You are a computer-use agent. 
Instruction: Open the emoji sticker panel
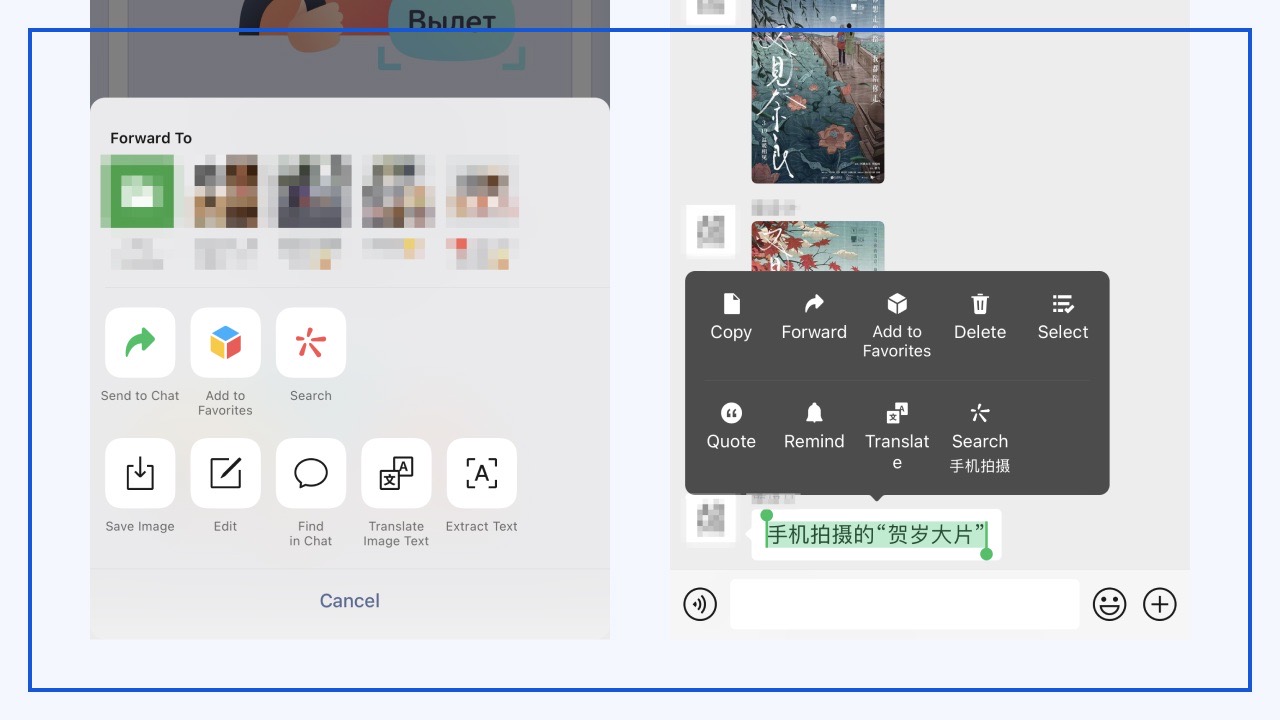[x=1109, y=604]
